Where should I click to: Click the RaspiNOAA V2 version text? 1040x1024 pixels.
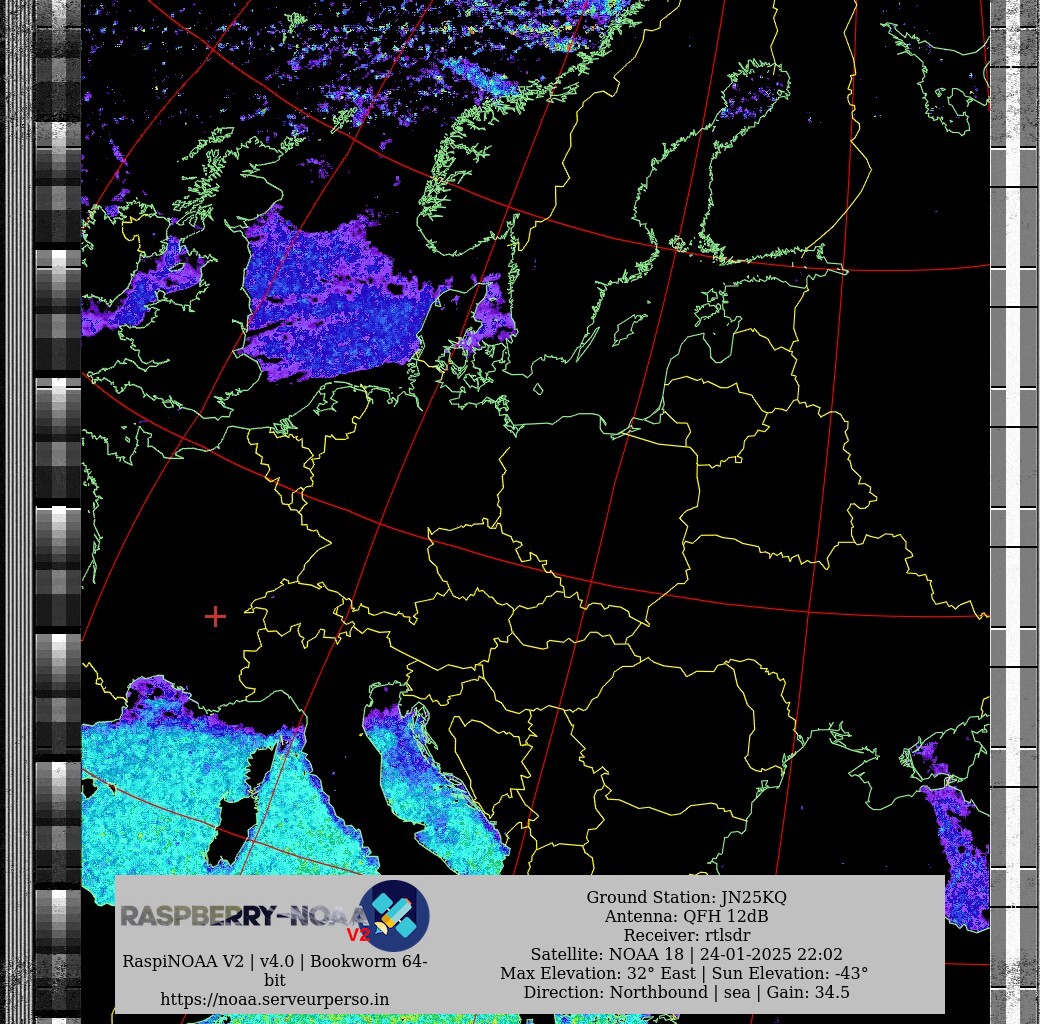(x=275, y=961)
